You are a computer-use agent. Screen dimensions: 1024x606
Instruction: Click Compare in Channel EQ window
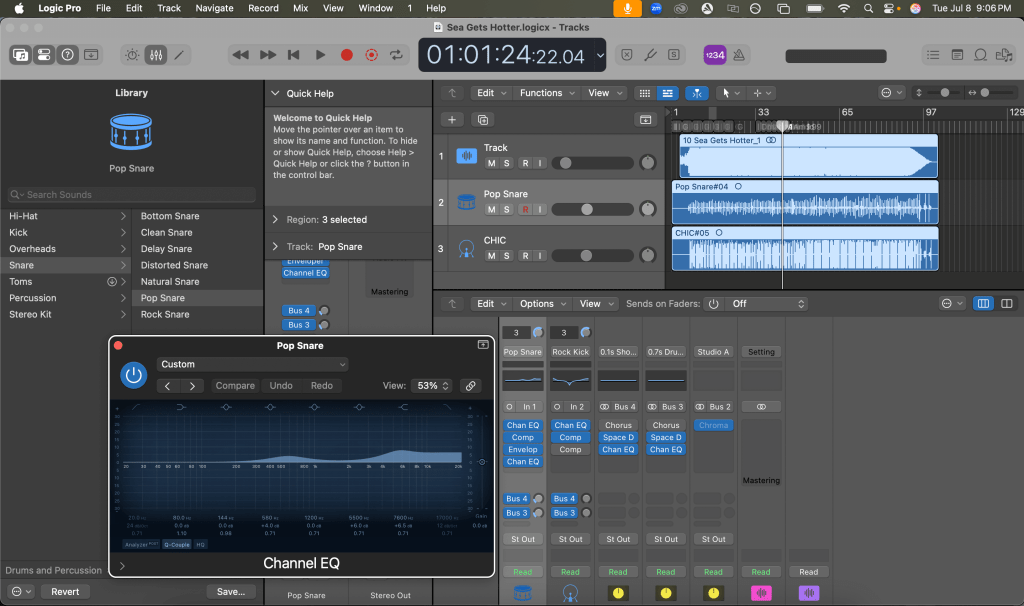pyautogui.click(x=235, y=386)
